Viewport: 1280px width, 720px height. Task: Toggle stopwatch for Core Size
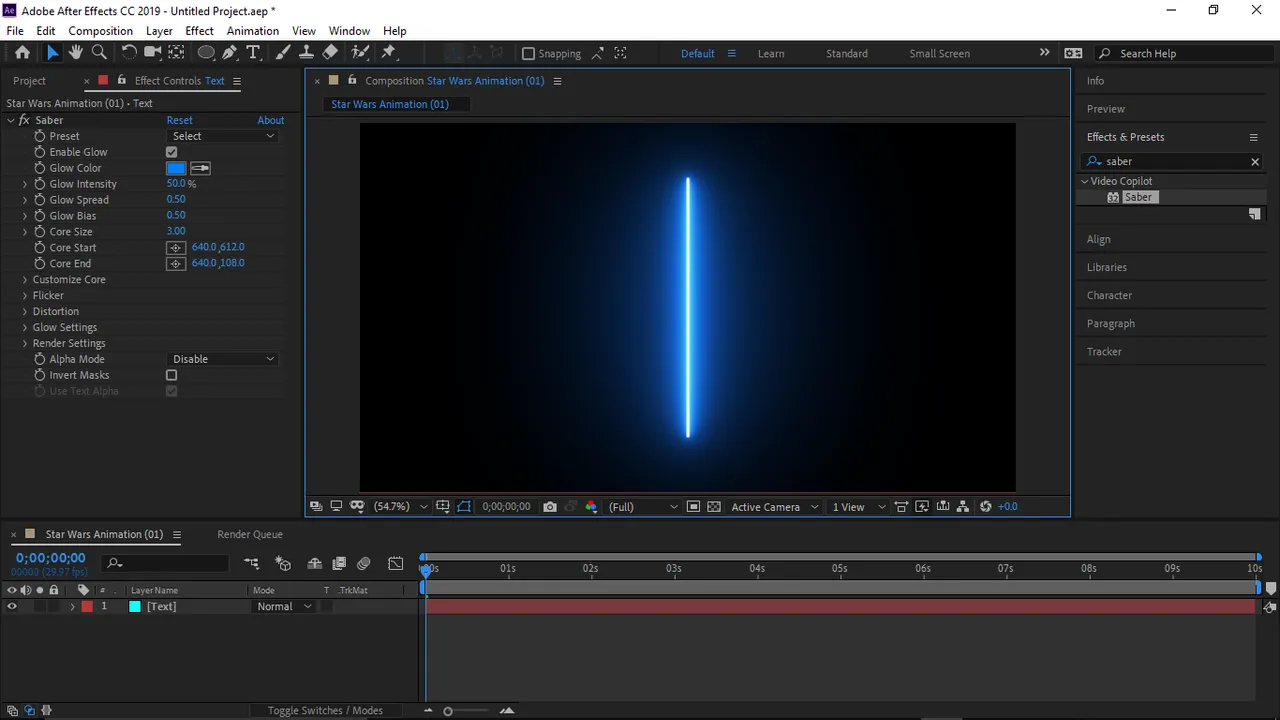click(40, 232)
